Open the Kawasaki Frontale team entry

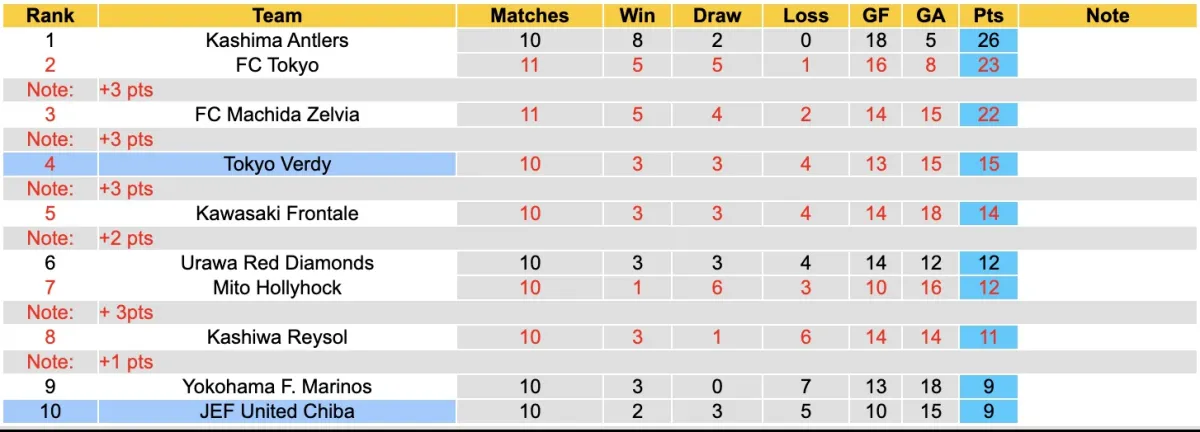click(x=277, y=214)
